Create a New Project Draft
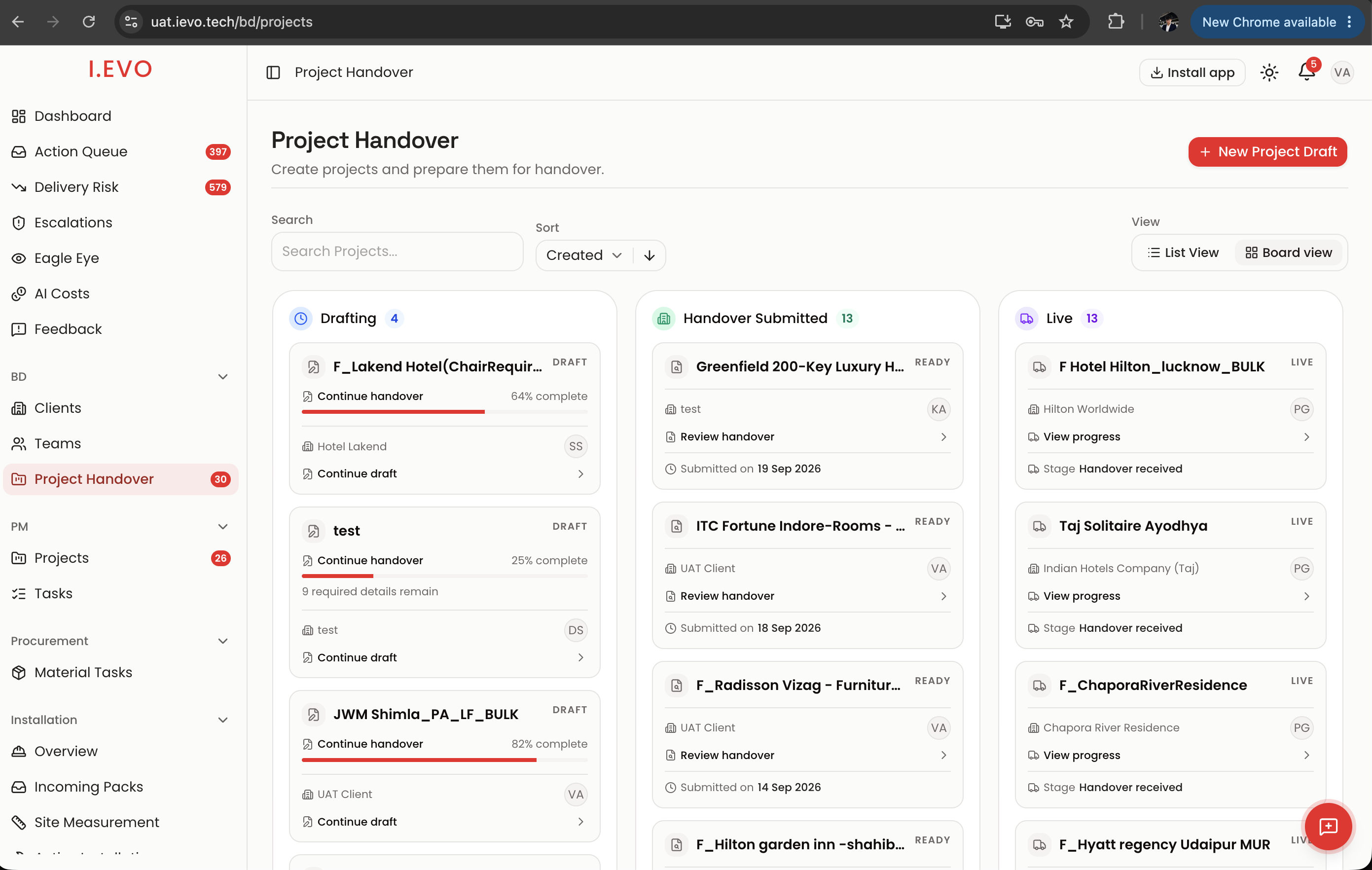1372x870 pixels. click(1267, 151)
